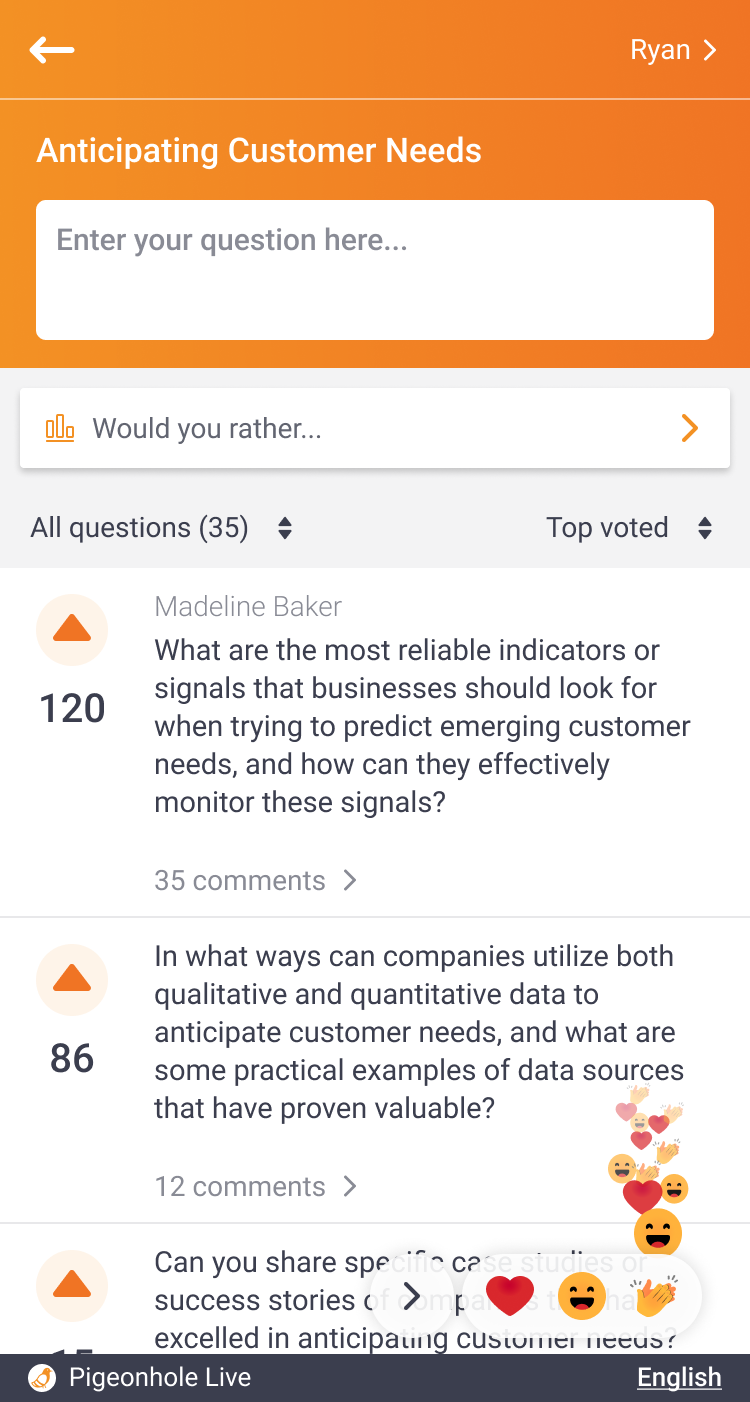Click the Pigeonhole Live logo icon
750x1402 pixels.
(x=42, y=1378)
